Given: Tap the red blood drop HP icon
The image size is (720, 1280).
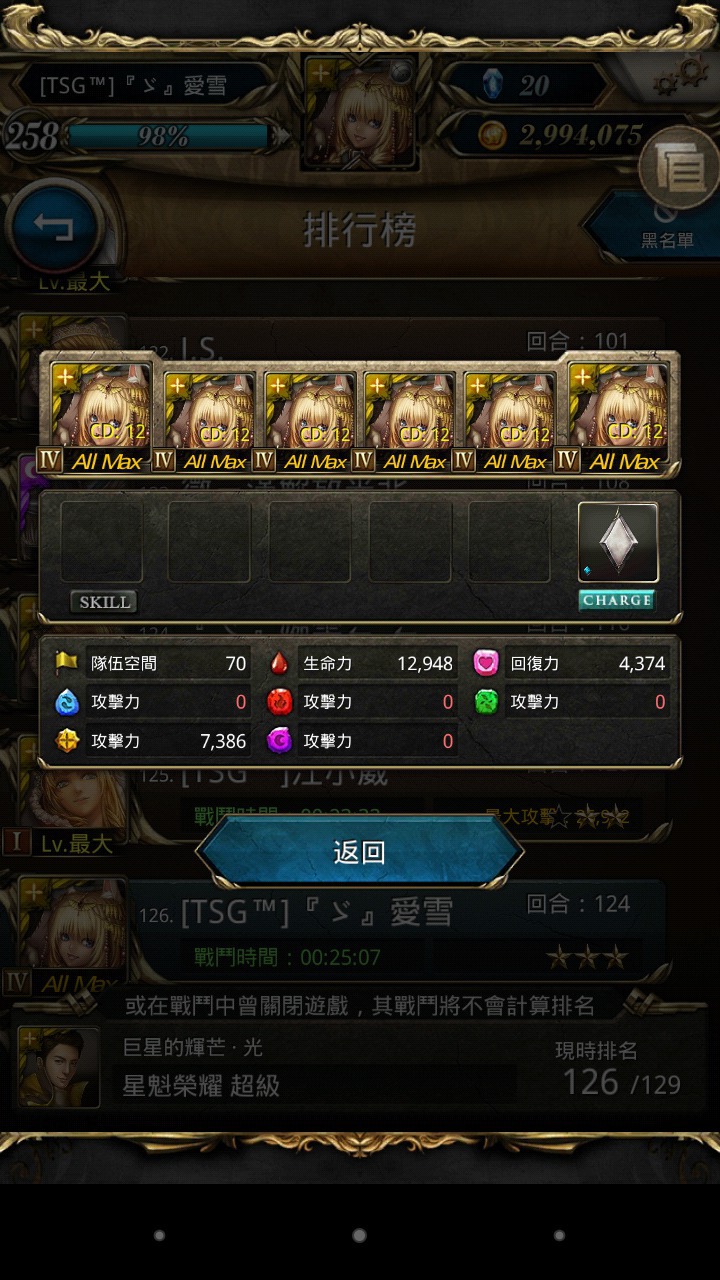Looking at the screenshot, I should [x=279, y=663].
